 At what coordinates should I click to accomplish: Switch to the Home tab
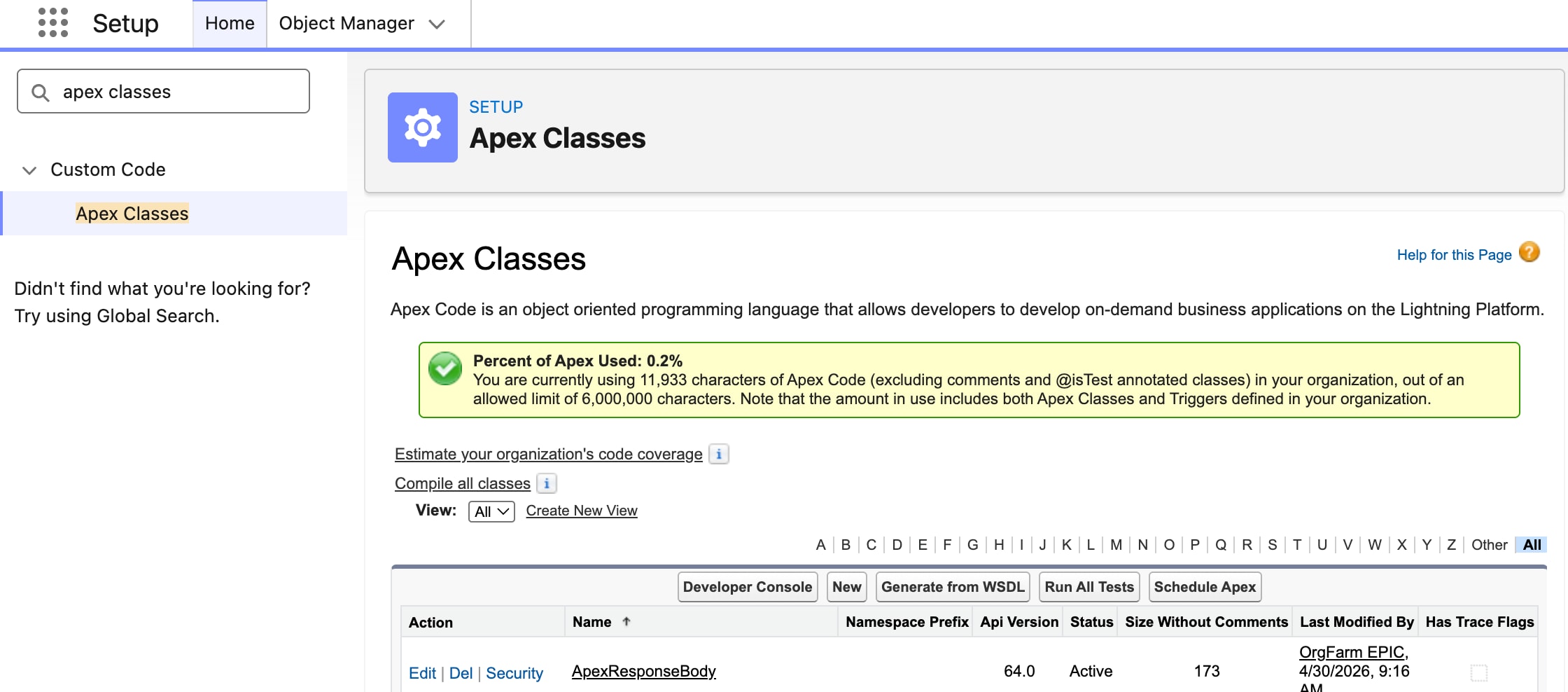230,24
